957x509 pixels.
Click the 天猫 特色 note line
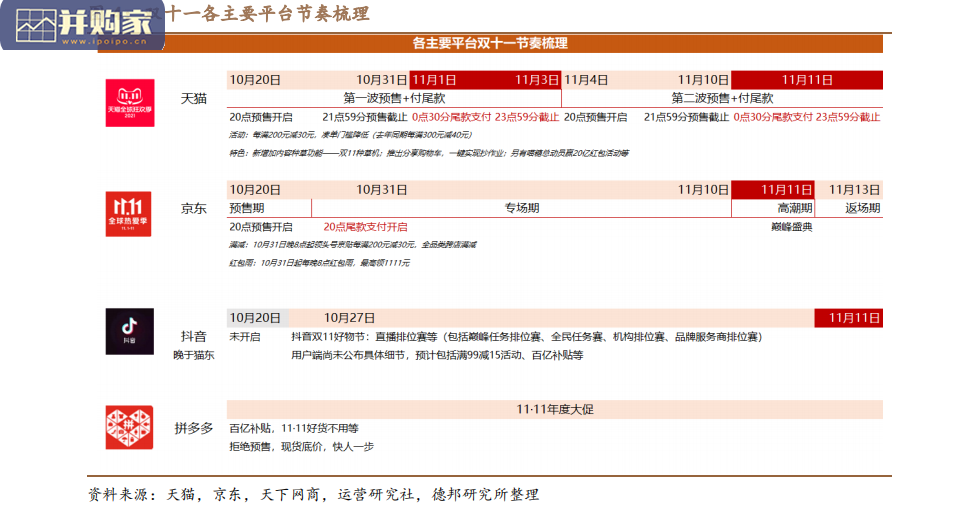coord(428,153)
